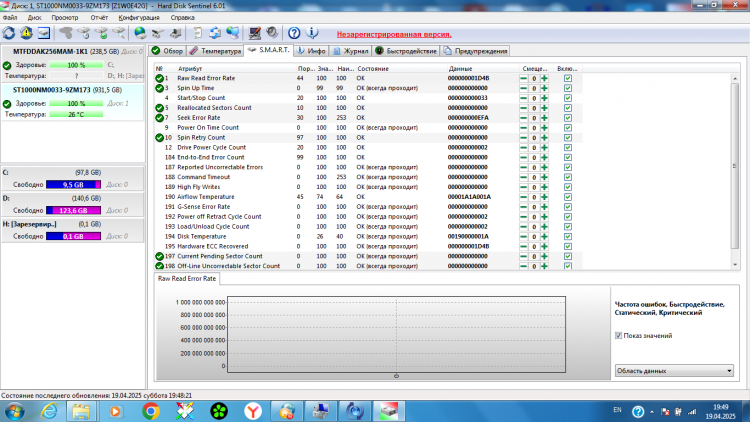Click the computer with disk toolbar icon
Viewport: 750px width, 422px height.
coord(176,33)
